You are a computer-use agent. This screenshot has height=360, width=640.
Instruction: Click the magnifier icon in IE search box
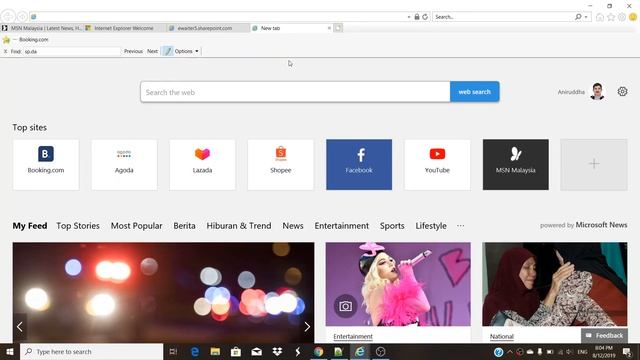point(578,17)
